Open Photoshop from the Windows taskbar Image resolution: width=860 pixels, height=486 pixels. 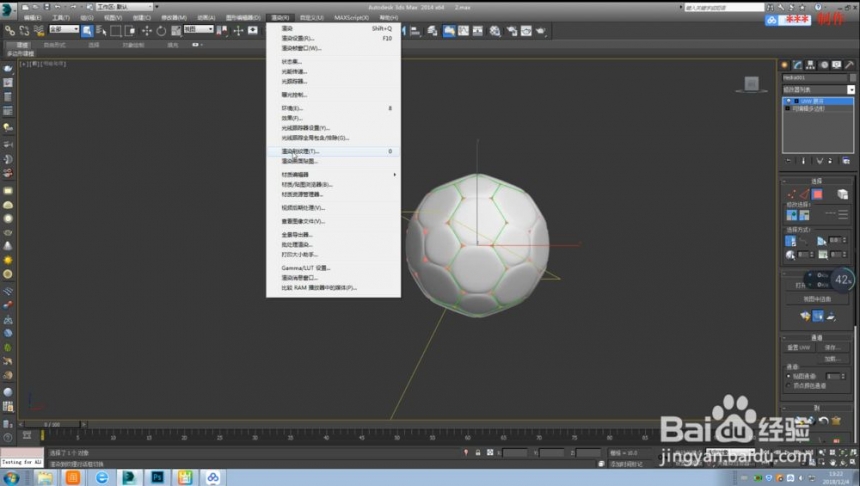pyautogui.click(x=157, y=478)
